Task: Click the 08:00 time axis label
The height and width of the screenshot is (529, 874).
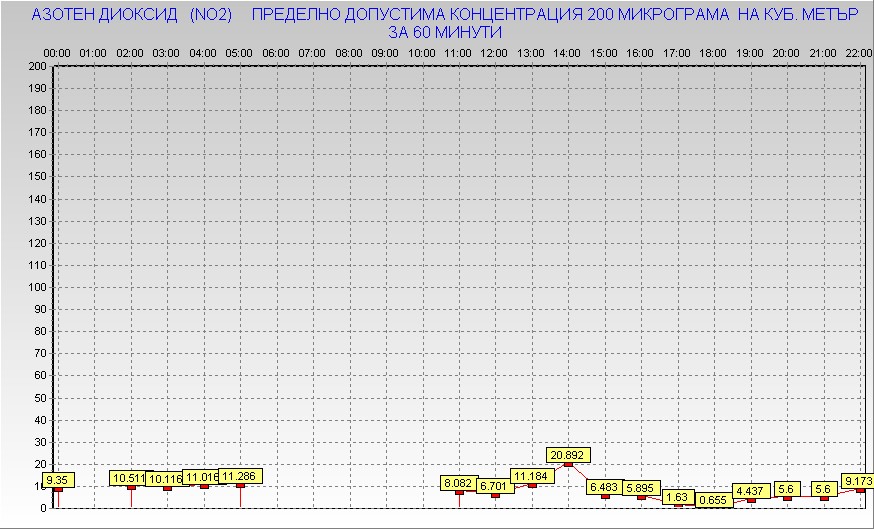Action: pyautogui.click(x=349, y=52)
